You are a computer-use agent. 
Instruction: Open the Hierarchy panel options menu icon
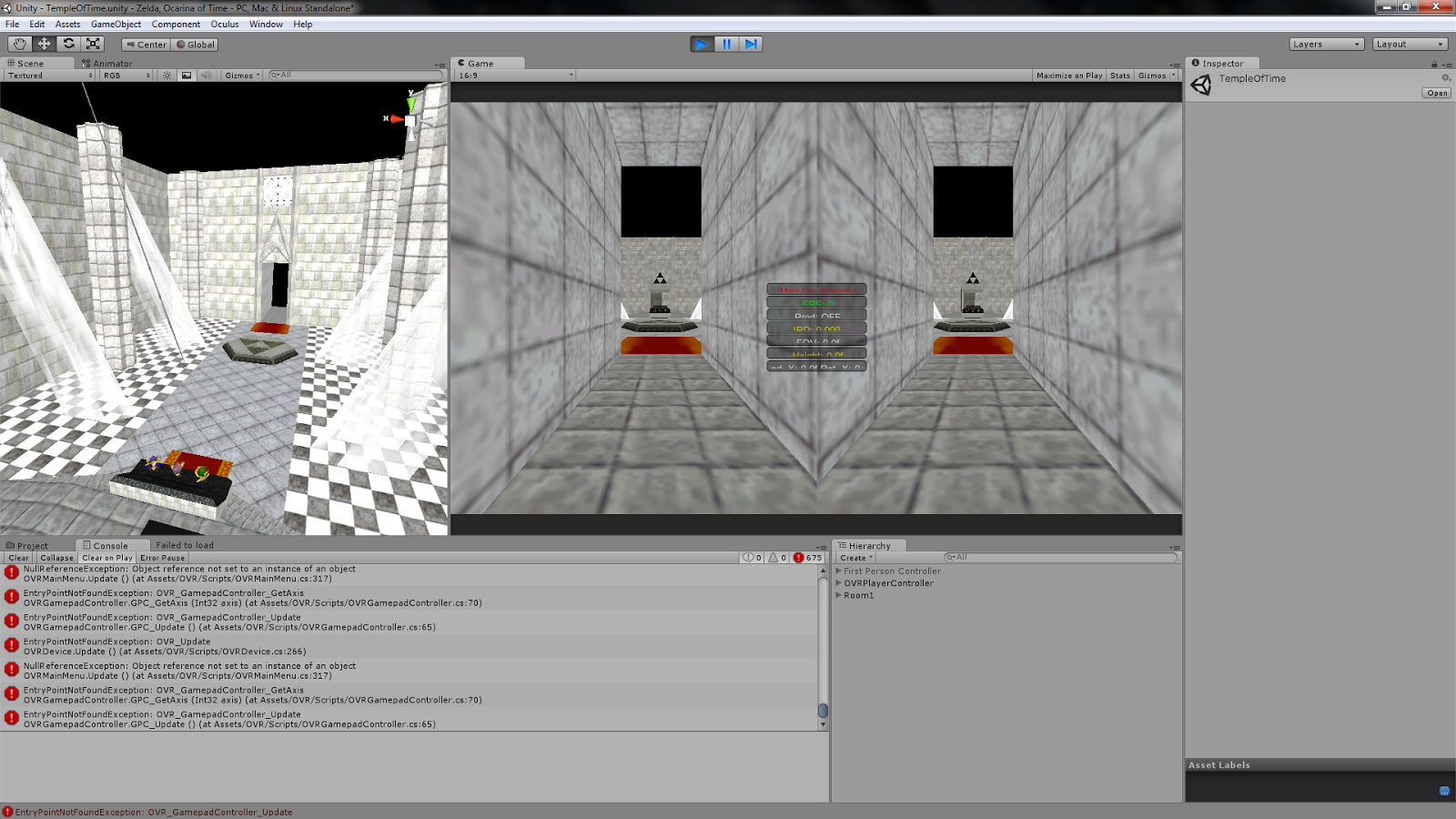click(x=1175, y=547)
